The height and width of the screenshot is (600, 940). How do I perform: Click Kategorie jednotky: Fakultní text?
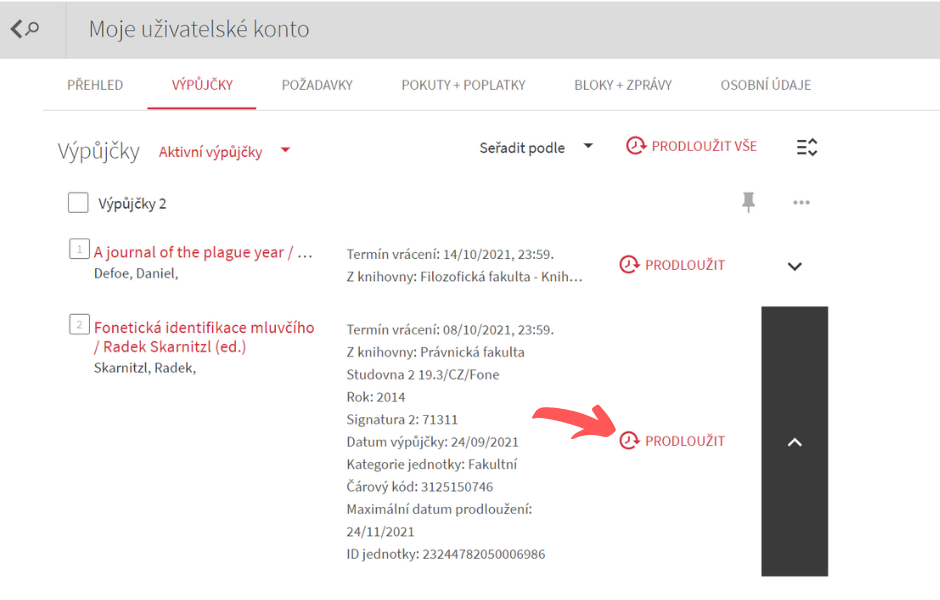click(432, 465)
